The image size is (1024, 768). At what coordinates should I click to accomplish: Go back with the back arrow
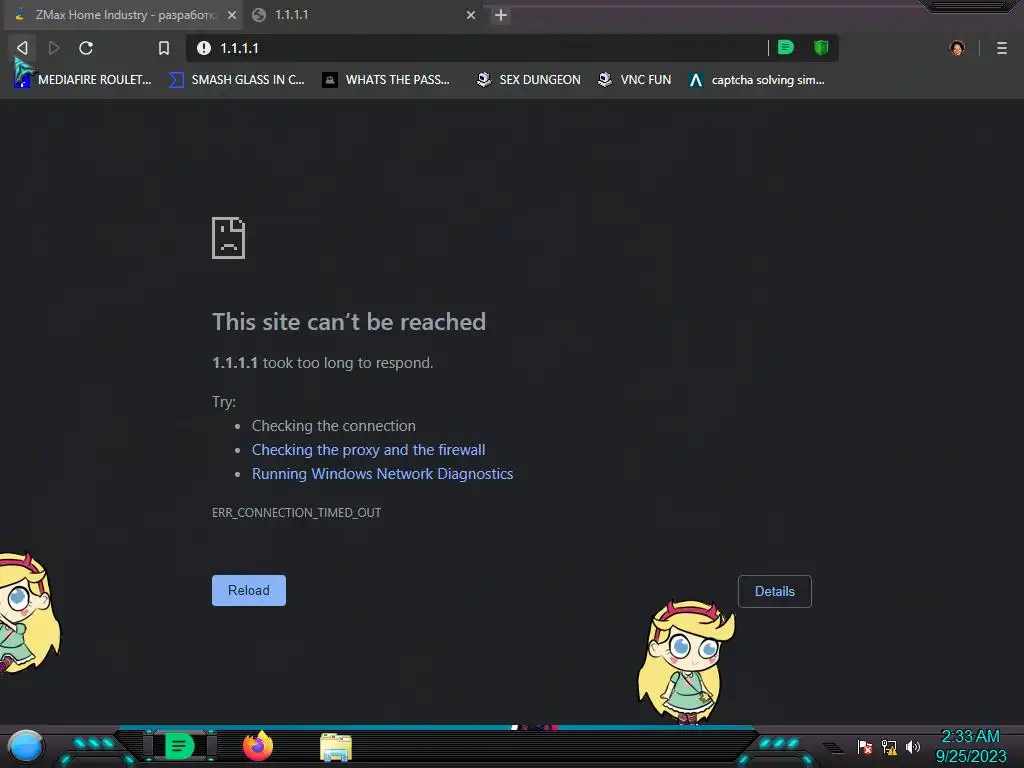tap(22, 48)
